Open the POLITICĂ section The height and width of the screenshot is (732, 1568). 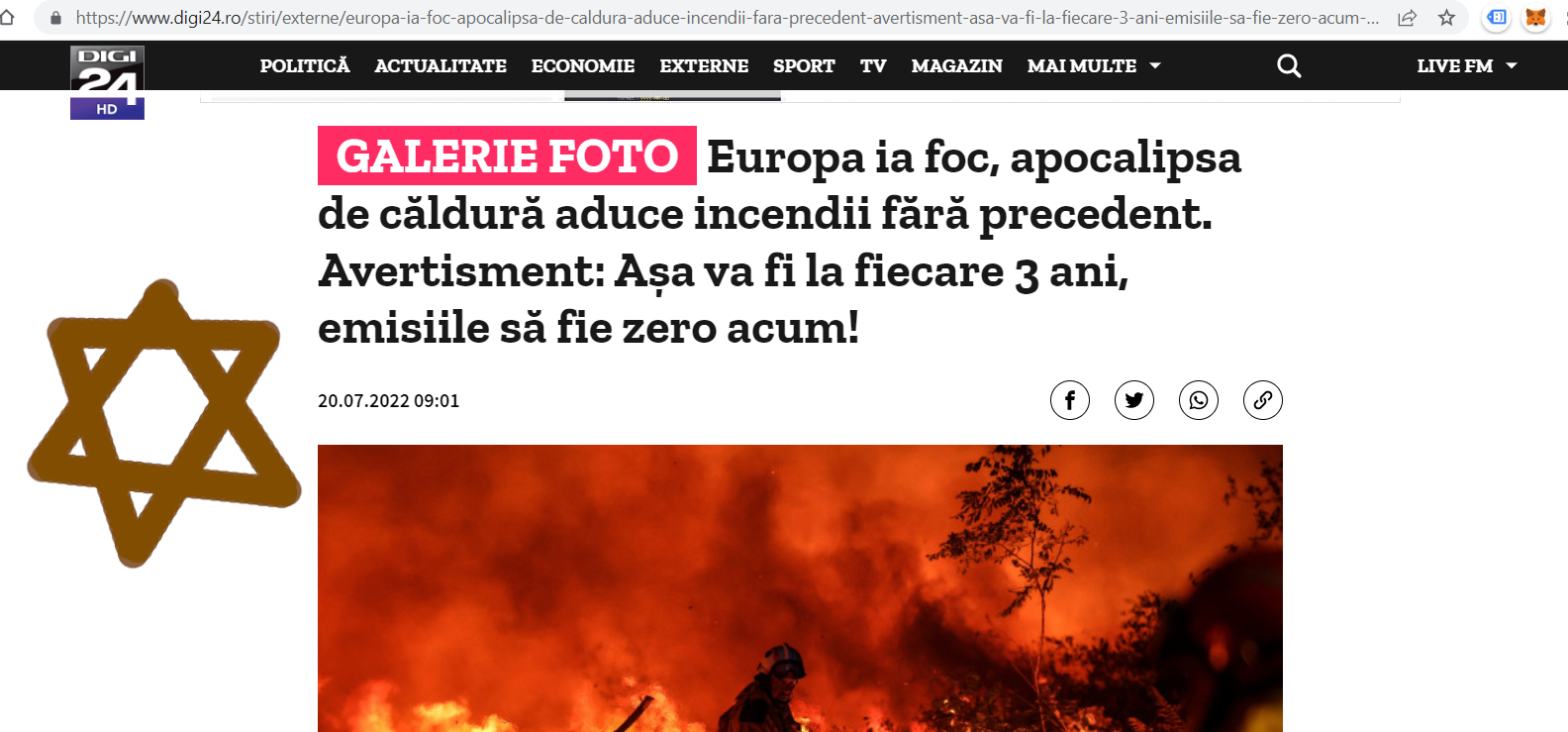[x=305, y=66]
